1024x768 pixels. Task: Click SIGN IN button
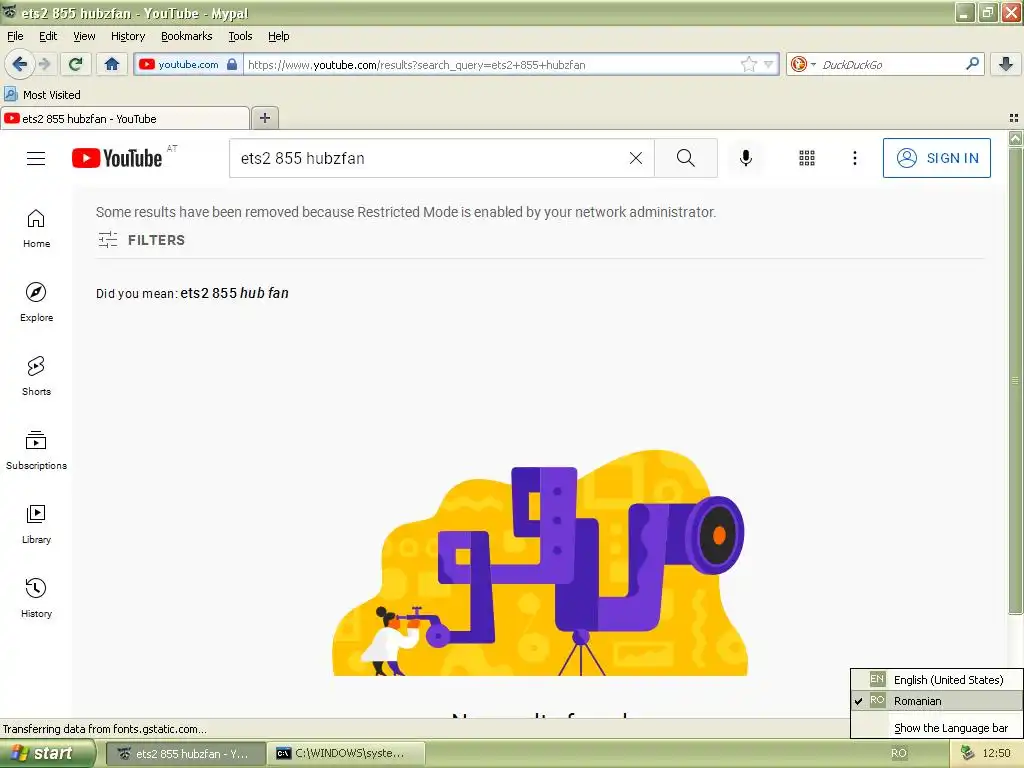pos(936,158)
